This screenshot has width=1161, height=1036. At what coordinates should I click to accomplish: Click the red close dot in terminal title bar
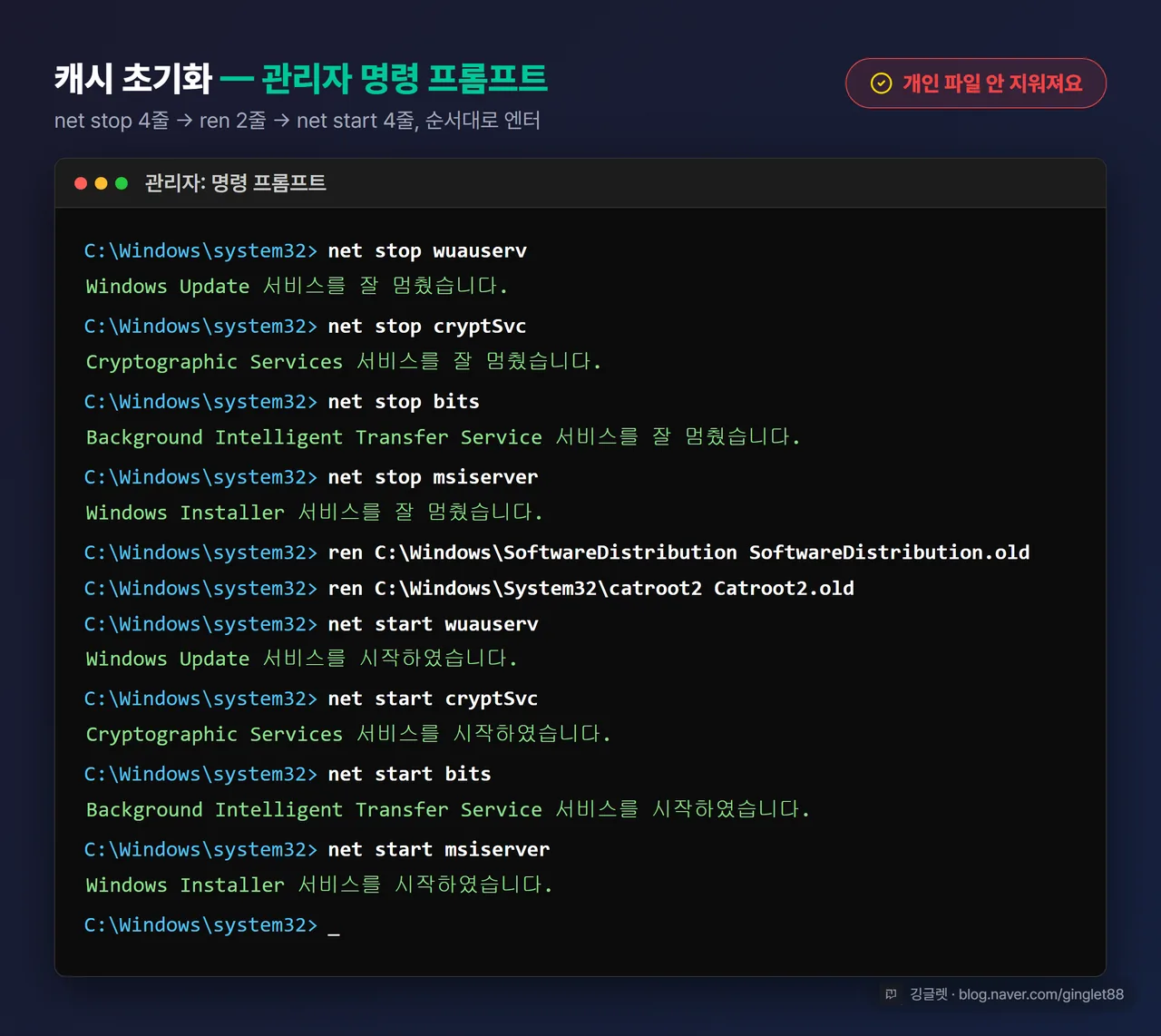pos(81,183)
